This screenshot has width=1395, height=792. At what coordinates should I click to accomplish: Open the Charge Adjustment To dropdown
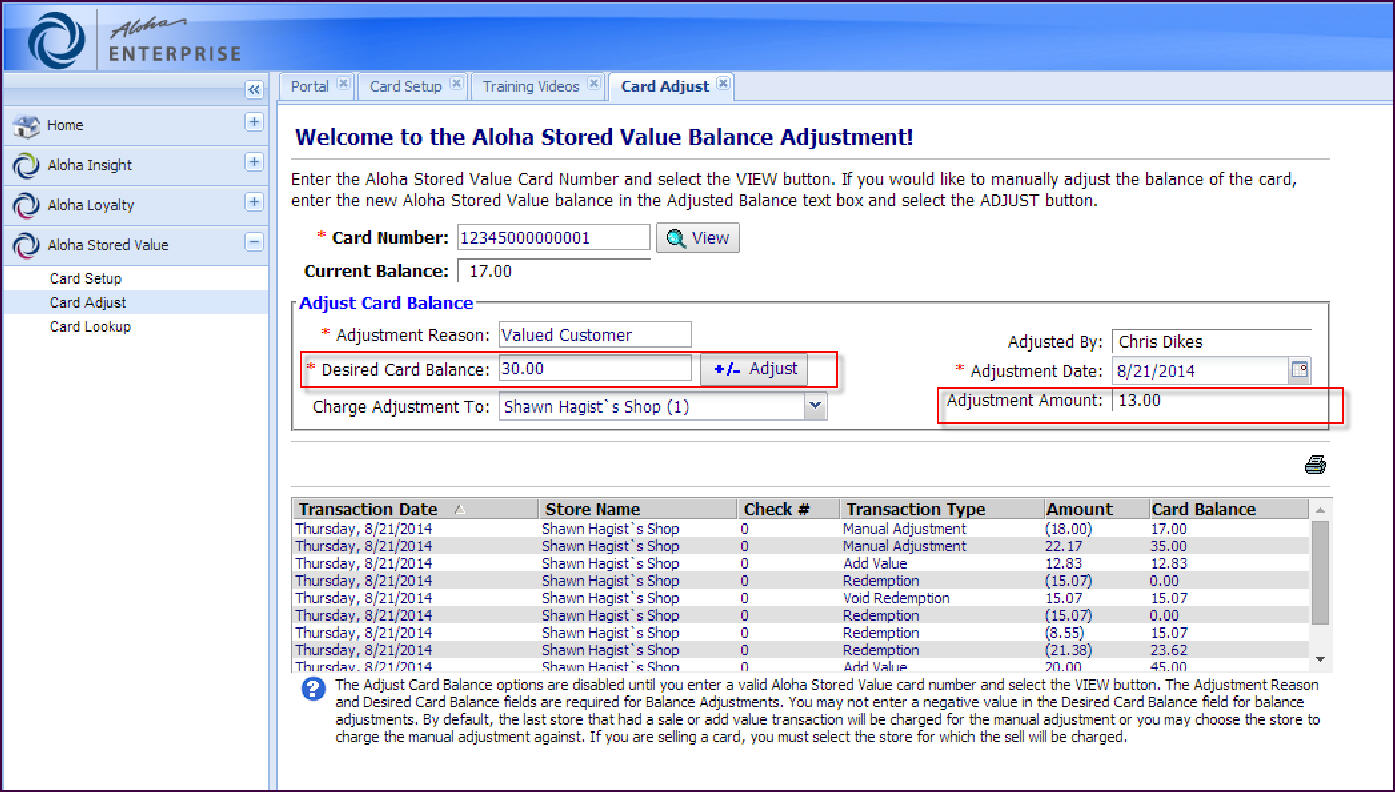coord(816,406)
